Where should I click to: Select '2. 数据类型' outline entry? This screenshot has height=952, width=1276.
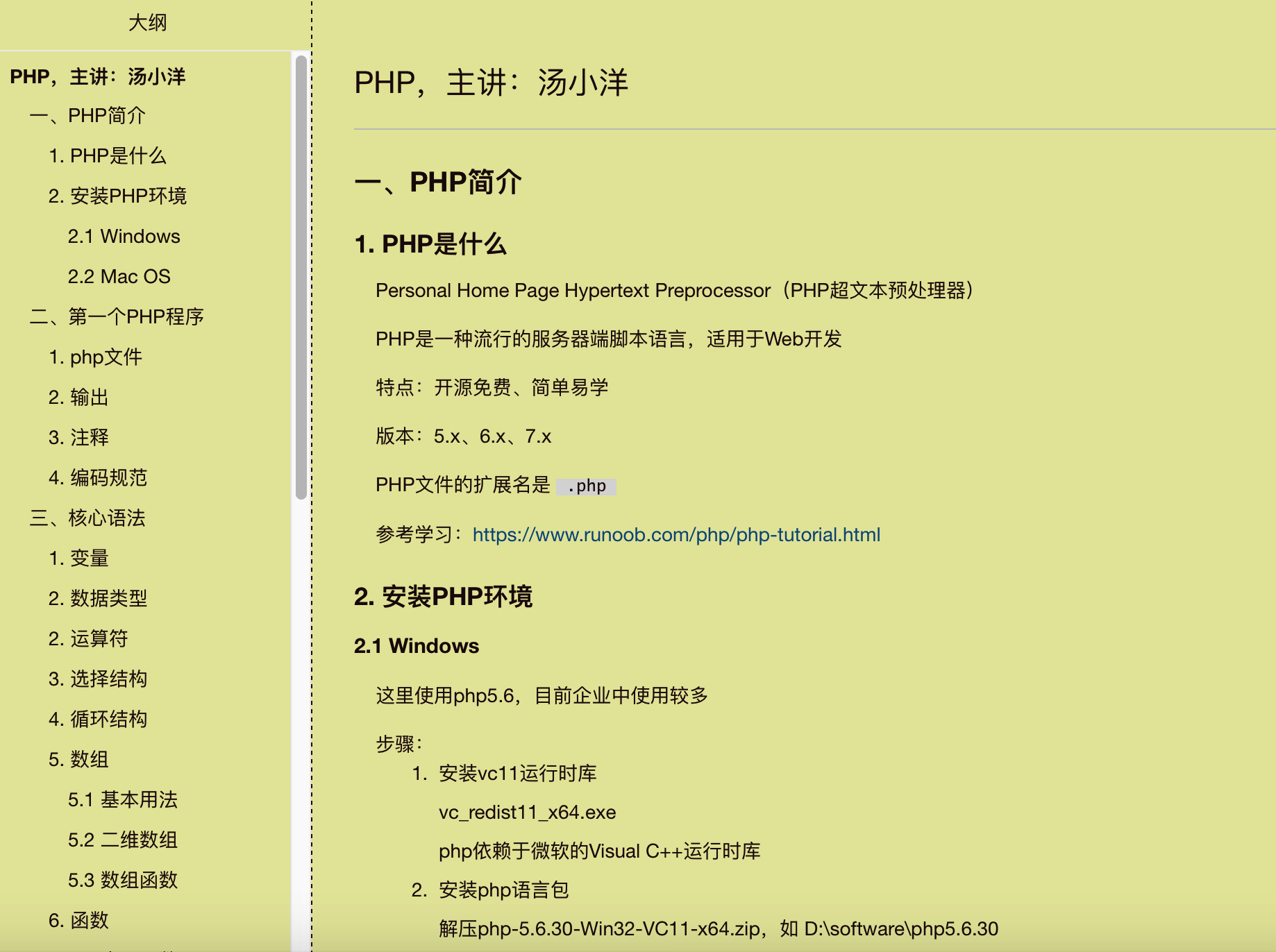(98, 599)
